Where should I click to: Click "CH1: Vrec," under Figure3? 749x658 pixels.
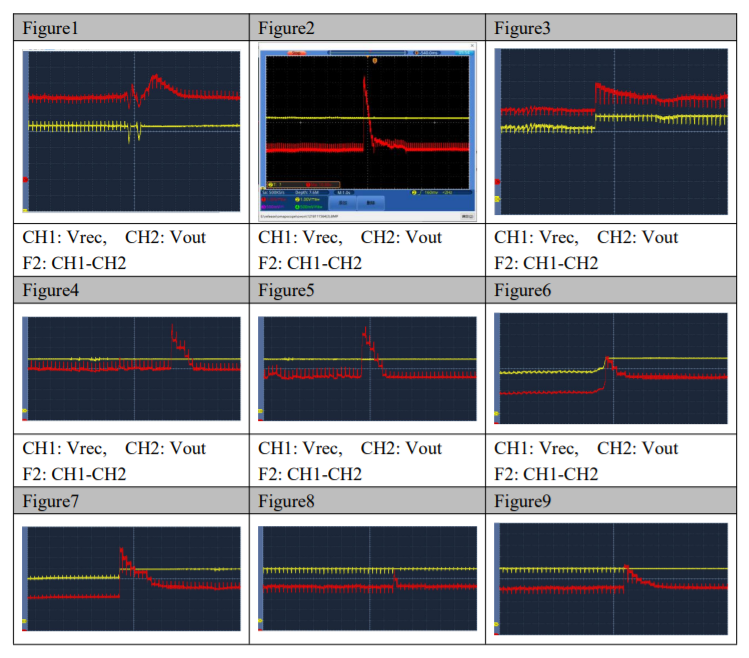pos(536,237)
